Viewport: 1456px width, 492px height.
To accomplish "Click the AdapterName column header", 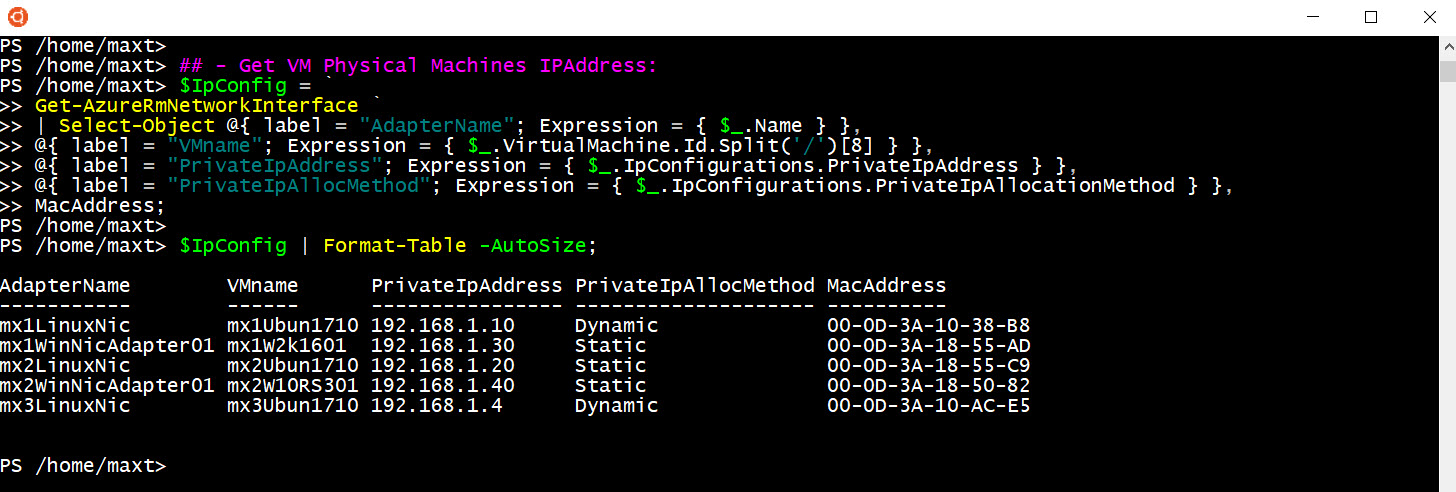I will pyautogui.click(x=65, y=286).
